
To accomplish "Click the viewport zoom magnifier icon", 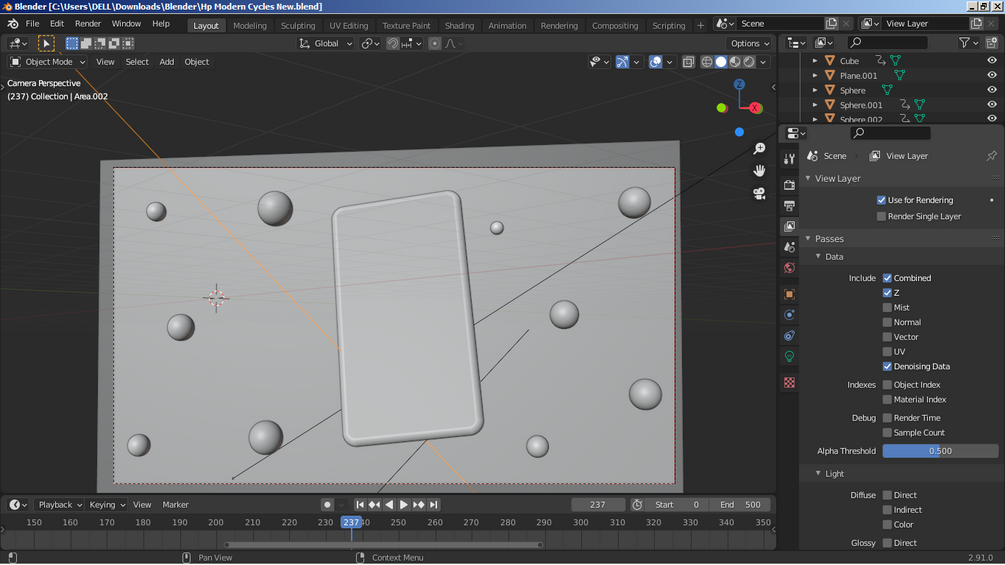I will 760,149.
